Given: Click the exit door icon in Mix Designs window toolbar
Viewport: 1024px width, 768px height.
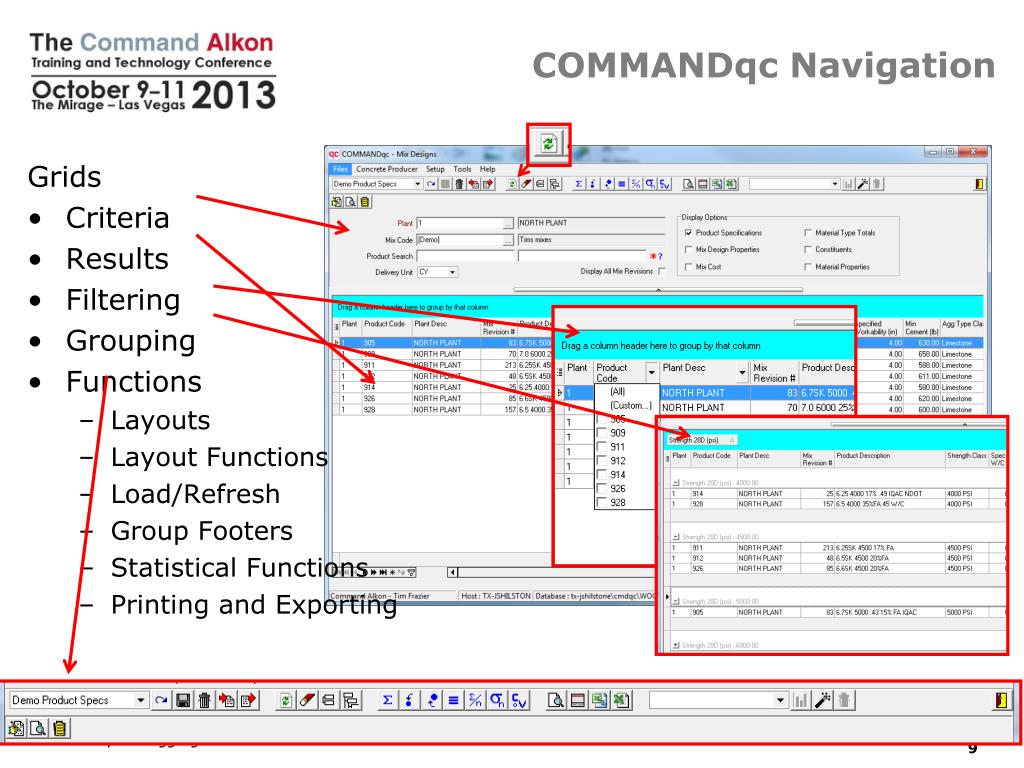Looking at the screenshot, I should tap(978, 184).
